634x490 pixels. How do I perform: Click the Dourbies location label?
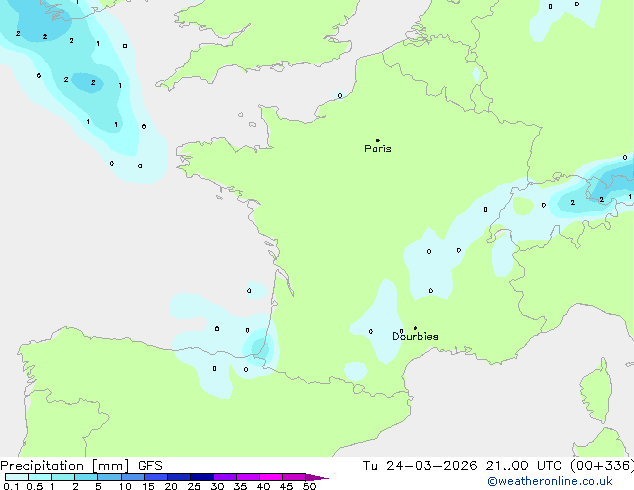click(x=415, y=336)
